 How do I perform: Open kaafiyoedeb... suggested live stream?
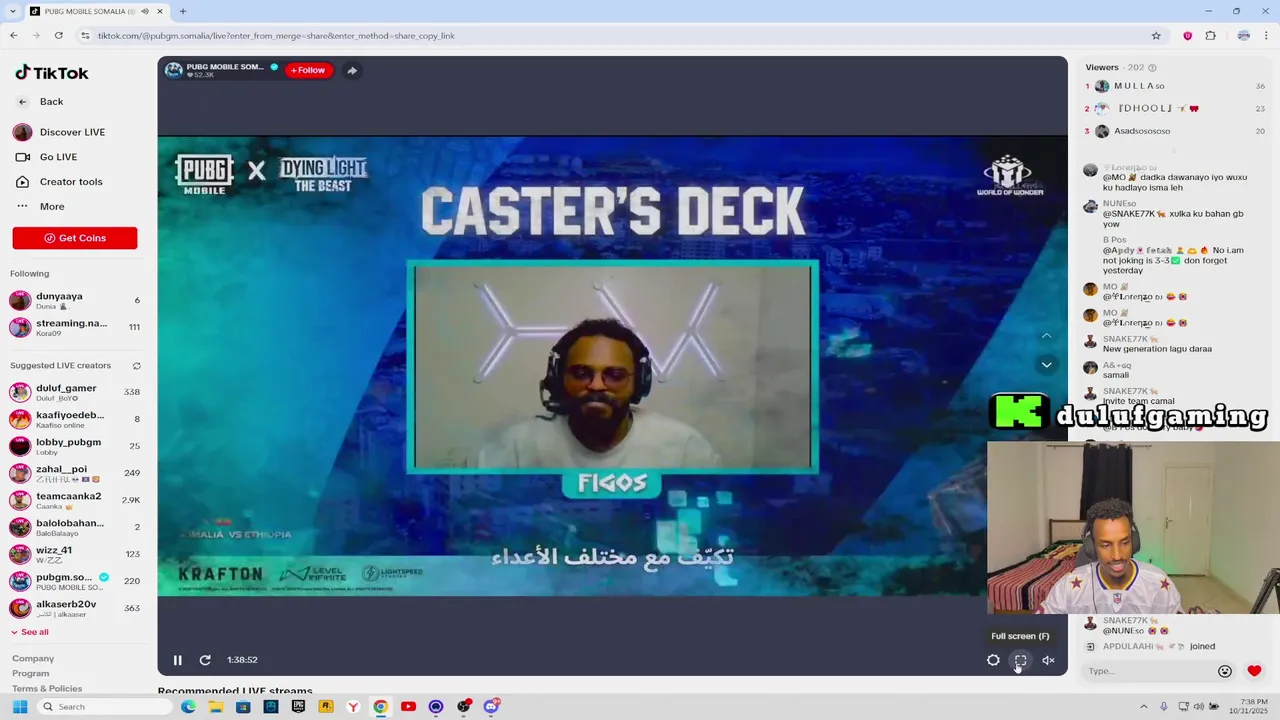click(75, 419)
